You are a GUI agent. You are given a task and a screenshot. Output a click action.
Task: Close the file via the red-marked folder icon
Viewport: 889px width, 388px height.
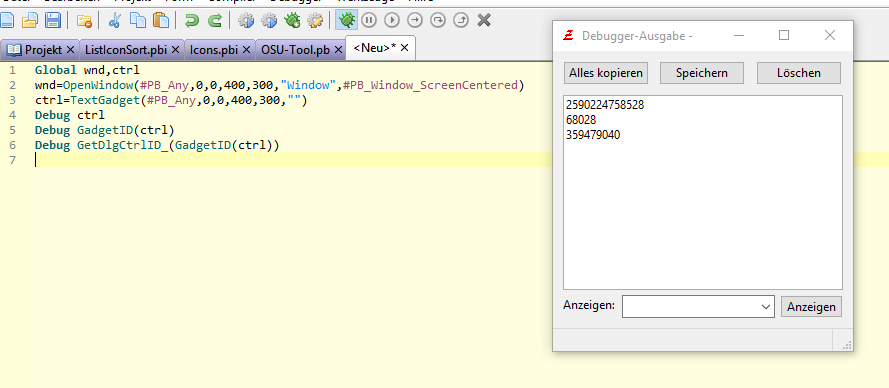click(x=84, y=21)
